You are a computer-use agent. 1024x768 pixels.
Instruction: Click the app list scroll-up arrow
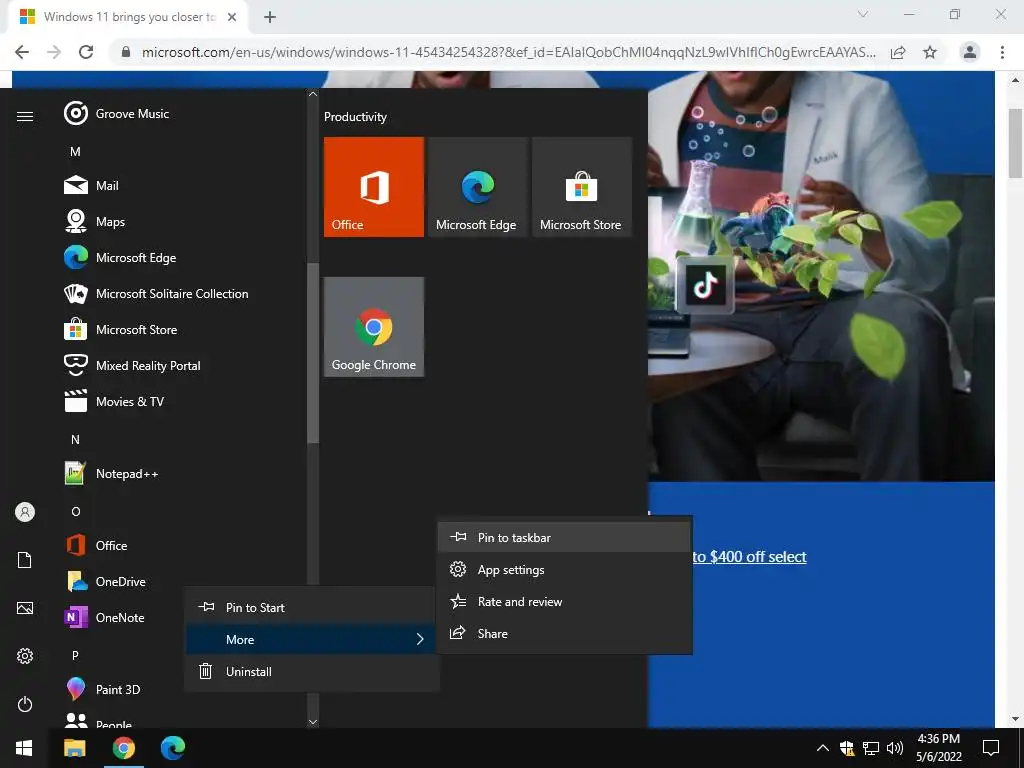(x=313, y=94)
